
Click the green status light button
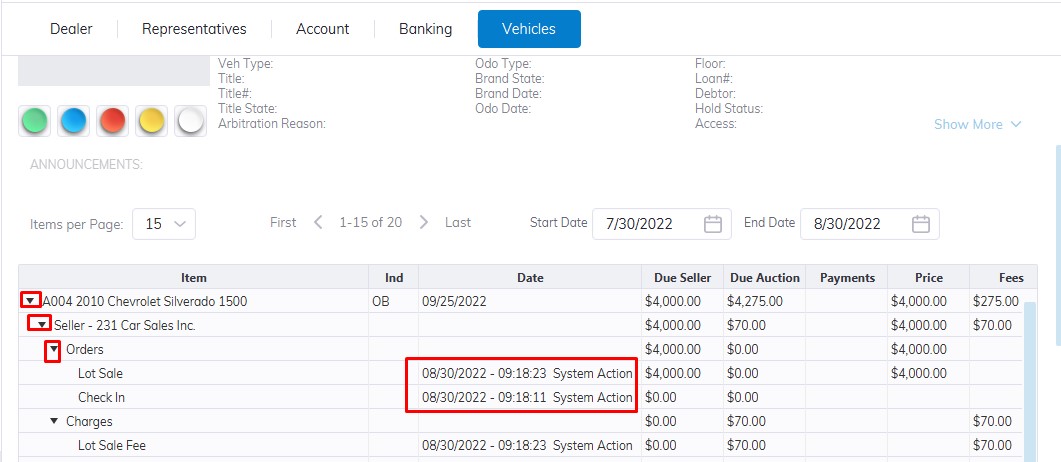(35, 121)
